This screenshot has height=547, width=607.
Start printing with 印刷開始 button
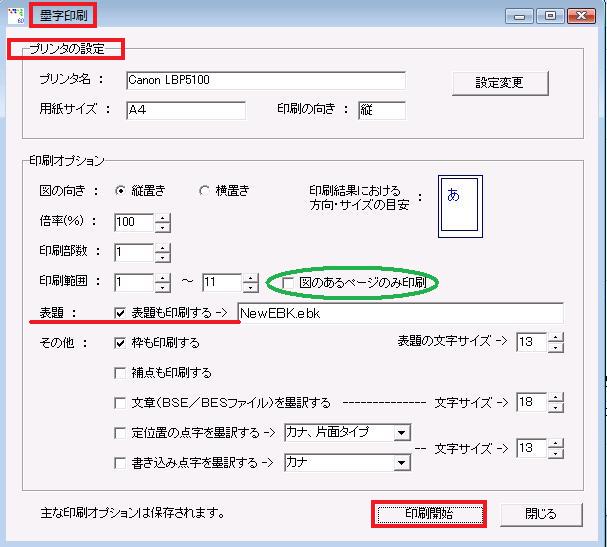coord(429,514)
